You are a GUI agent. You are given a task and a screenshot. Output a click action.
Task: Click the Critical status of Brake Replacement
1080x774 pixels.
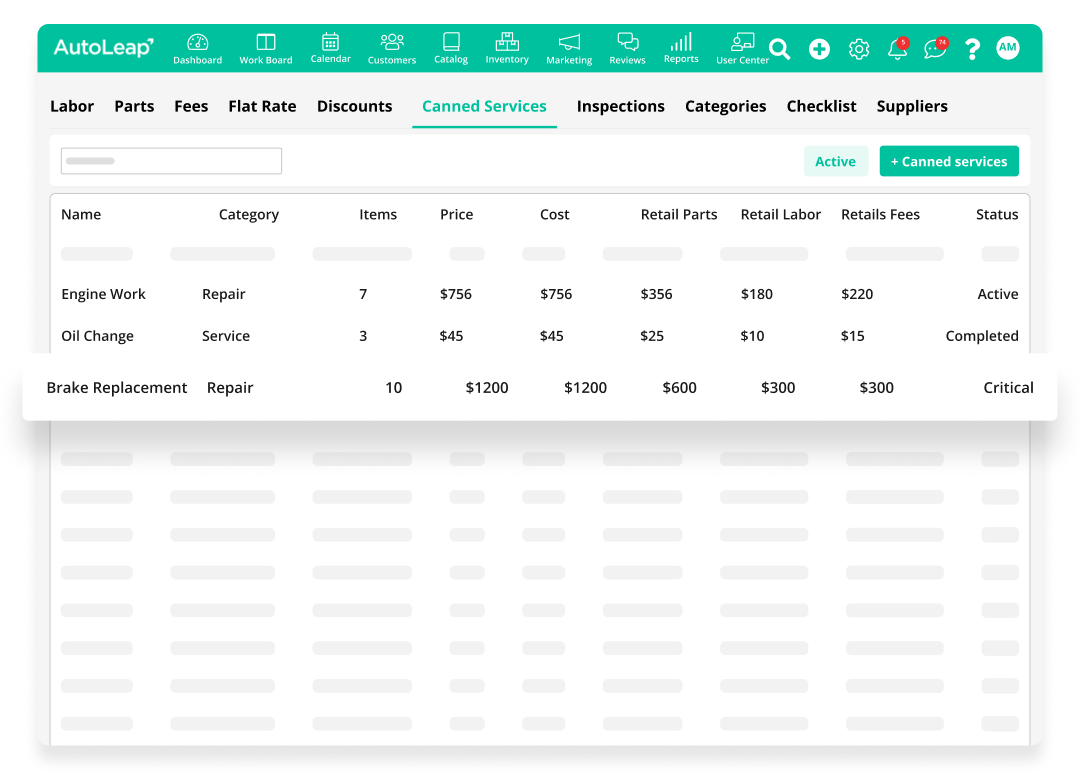coord(1008,388)
